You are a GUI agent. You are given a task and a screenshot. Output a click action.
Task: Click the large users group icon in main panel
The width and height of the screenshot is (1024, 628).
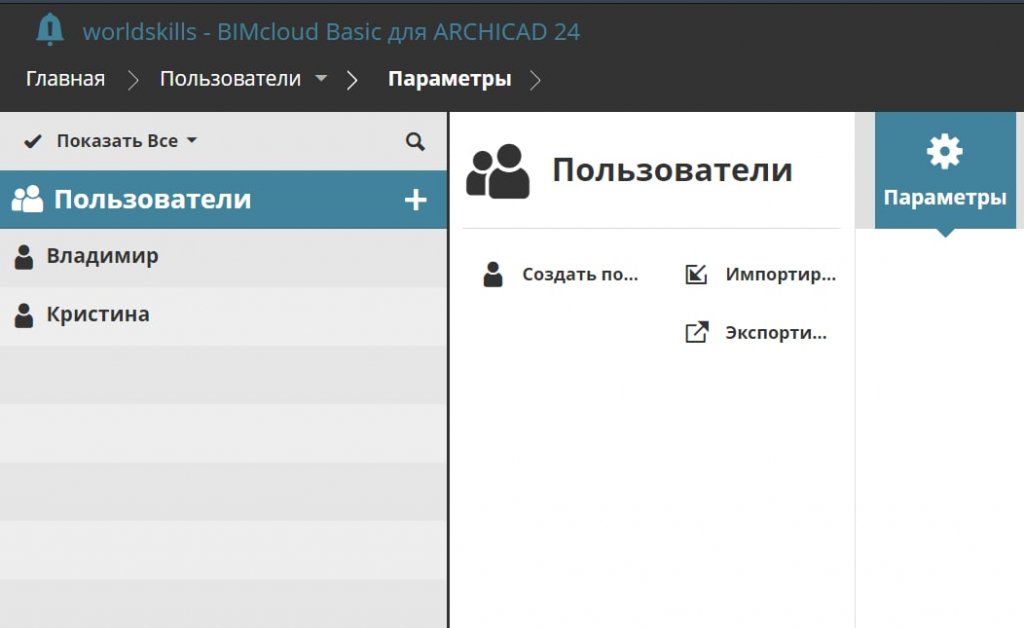pyautogui.click(x=498, y=171)
